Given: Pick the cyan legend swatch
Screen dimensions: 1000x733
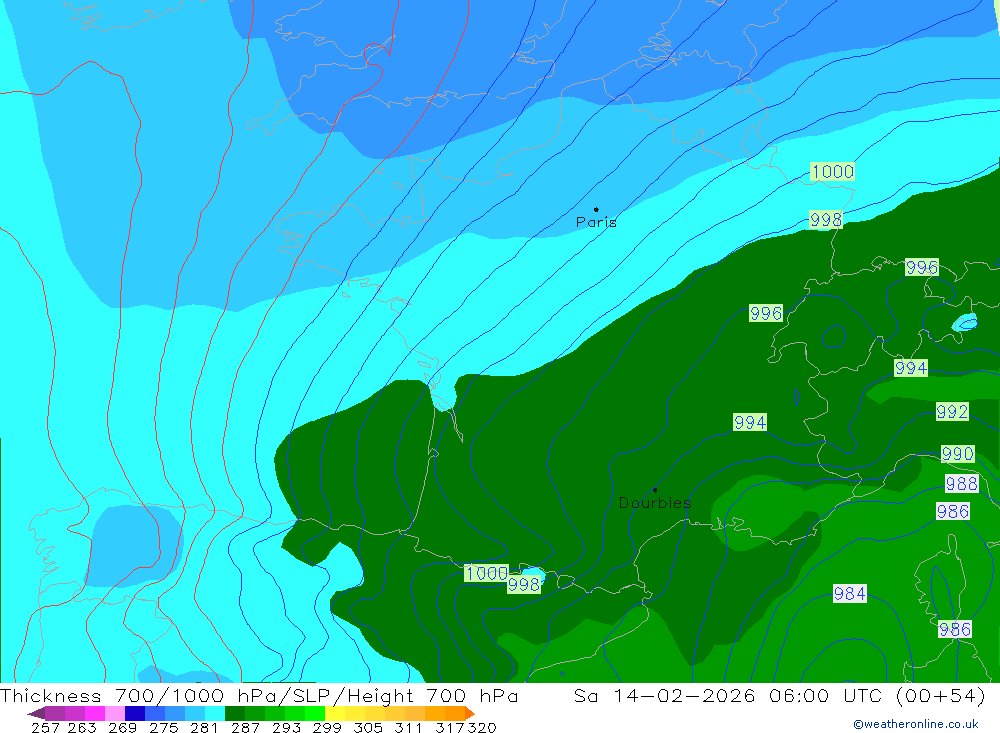Looking at the screenshot, I should pyautogui.click(x=214, y=713).
